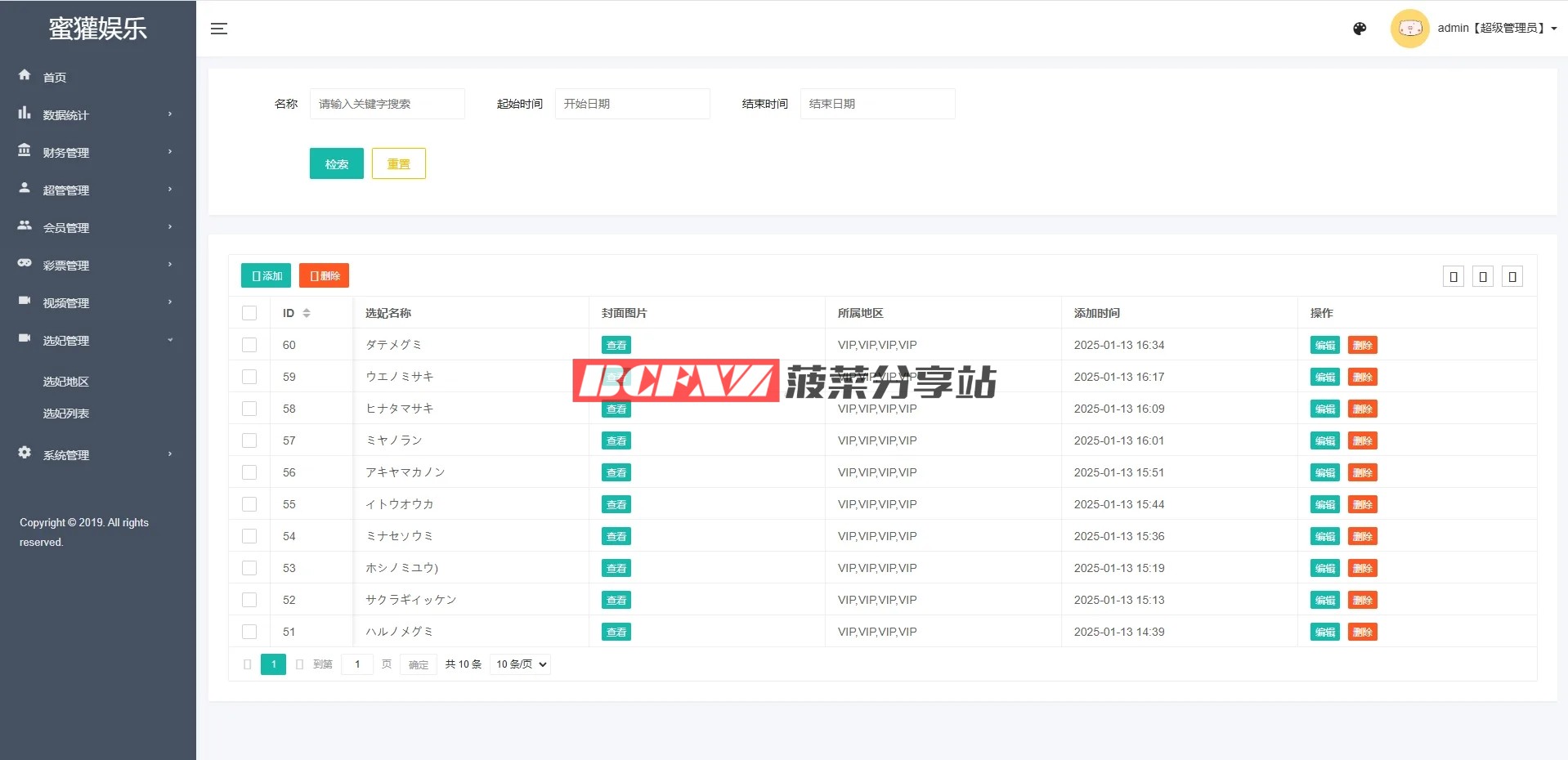The width and height of the screenshot is (1568, 760).
Task: Click the 开始日期 start date field
Action: tap(632, 104)
